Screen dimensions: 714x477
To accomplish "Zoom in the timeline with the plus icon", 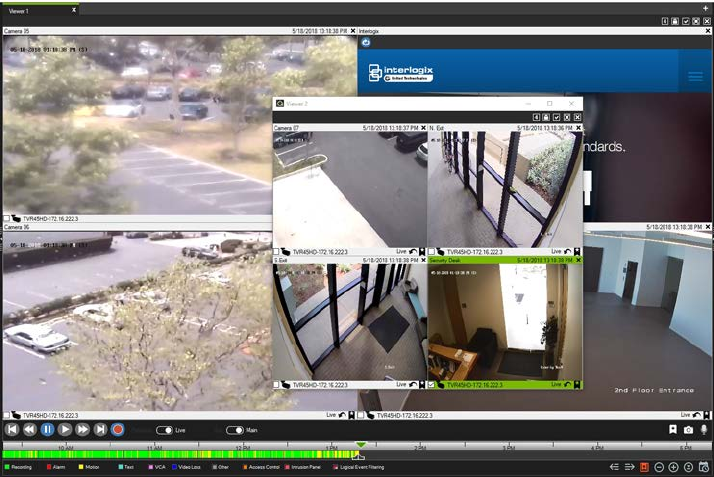I will pyautogui.click(x=673, y=467).
